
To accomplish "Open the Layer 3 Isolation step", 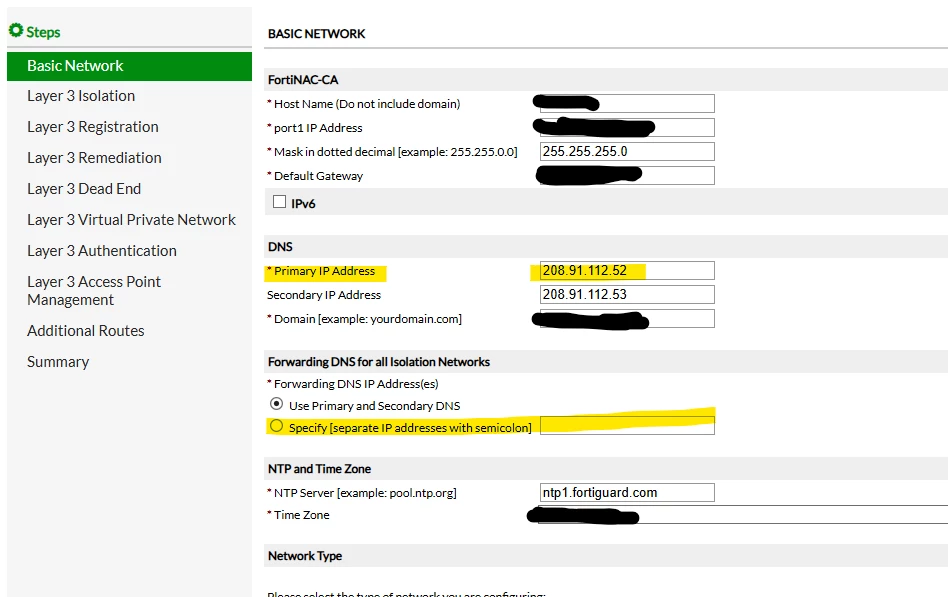I will point(81,96).
